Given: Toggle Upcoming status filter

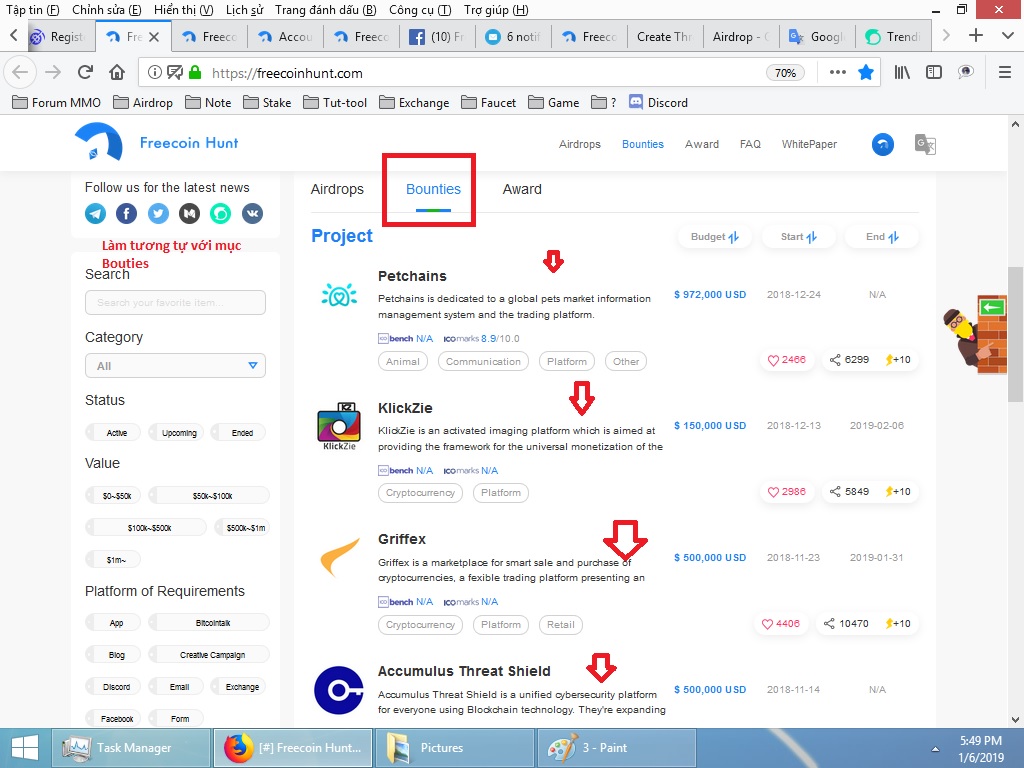Looking at the screenshot, I should point(176,432).
